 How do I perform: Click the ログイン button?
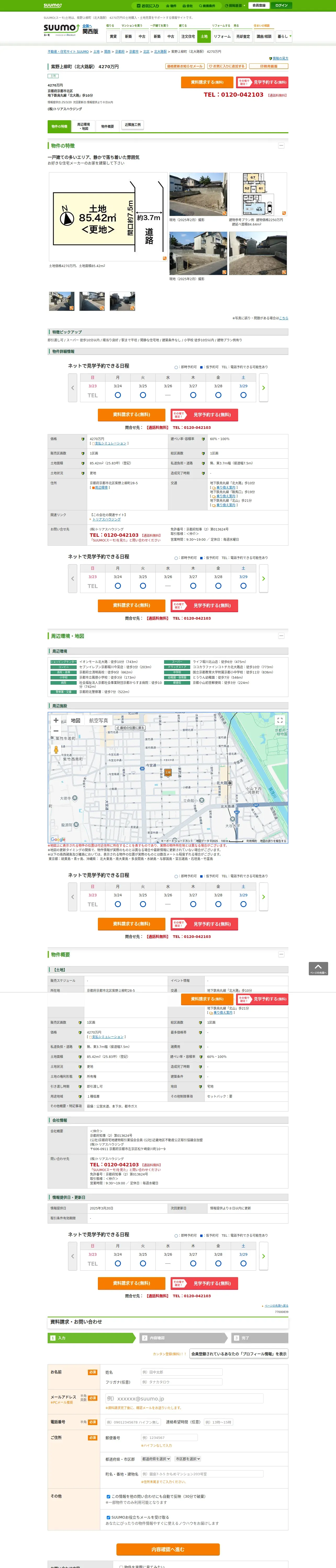tap(281, 5)
